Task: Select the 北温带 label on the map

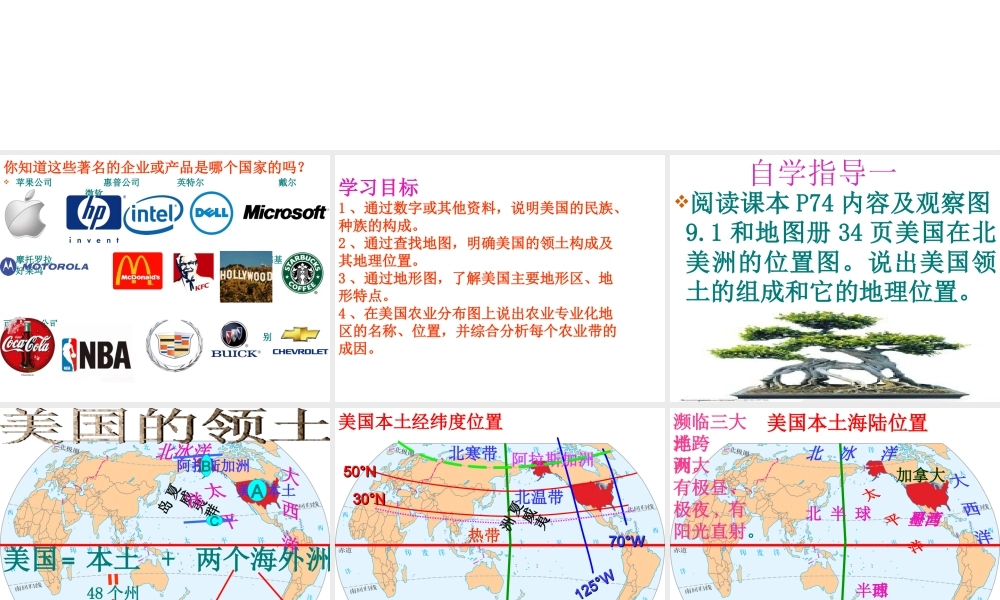Action: pos(539,497)
